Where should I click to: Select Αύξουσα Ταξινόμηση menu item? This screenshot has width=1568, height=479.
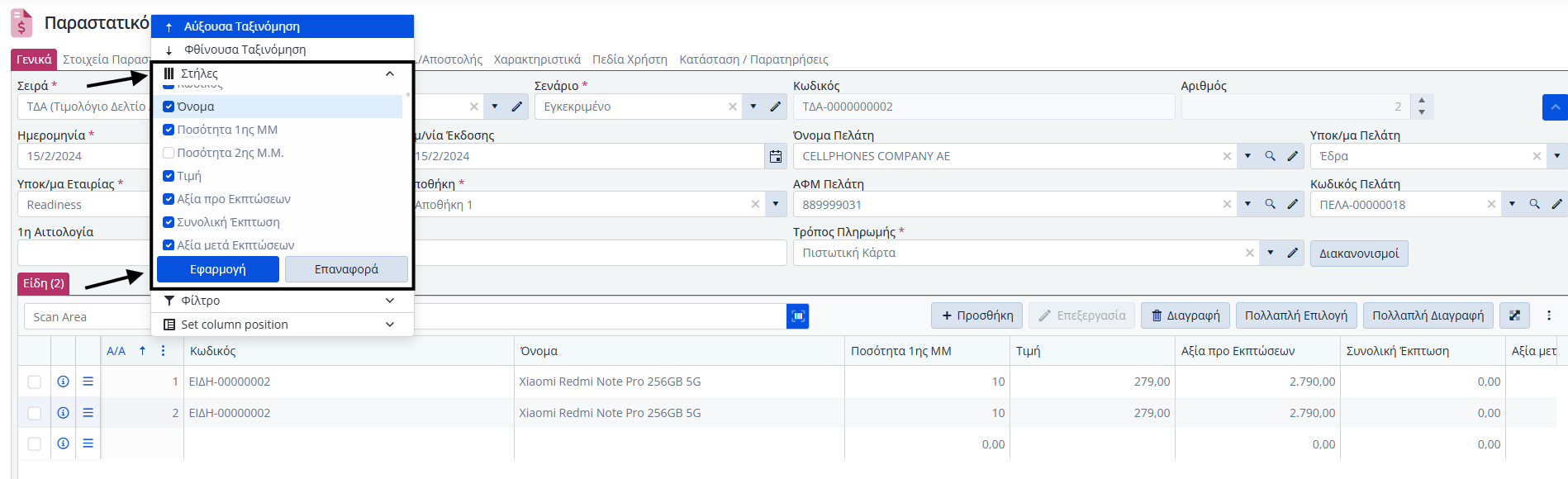click(283, 26)
